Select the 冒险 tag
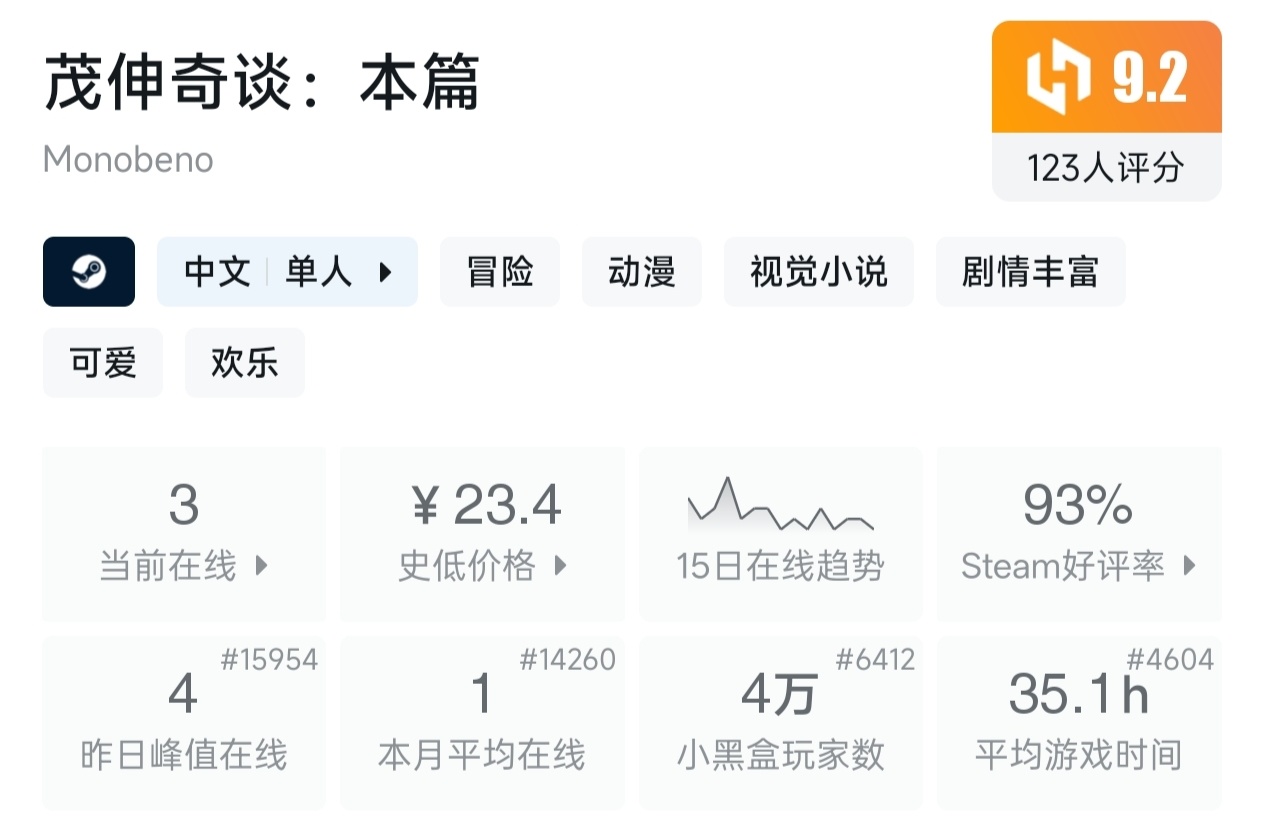1264x827 pixels. pyautogui.click(x=500, y=272)
